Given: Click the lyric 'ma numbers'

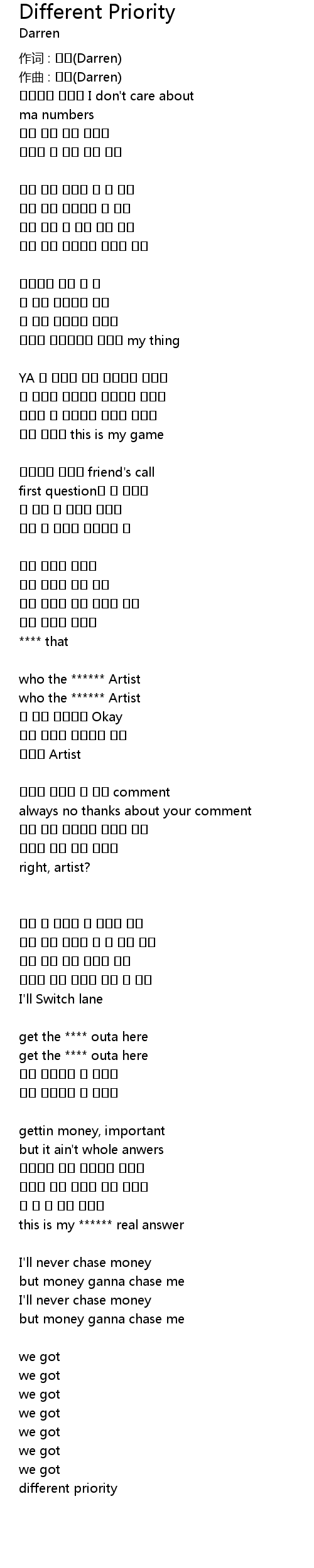Looking at the screenshot, I should (57, 115).
